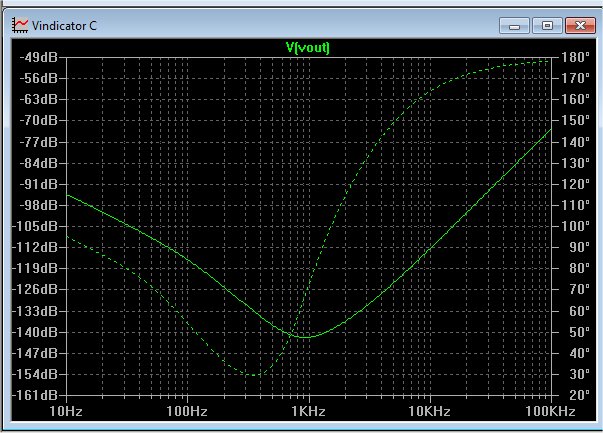Viewport: 603px width, 433px height.
Task: Click the -91dB magnitude axis label
Action: pos(38,185)
